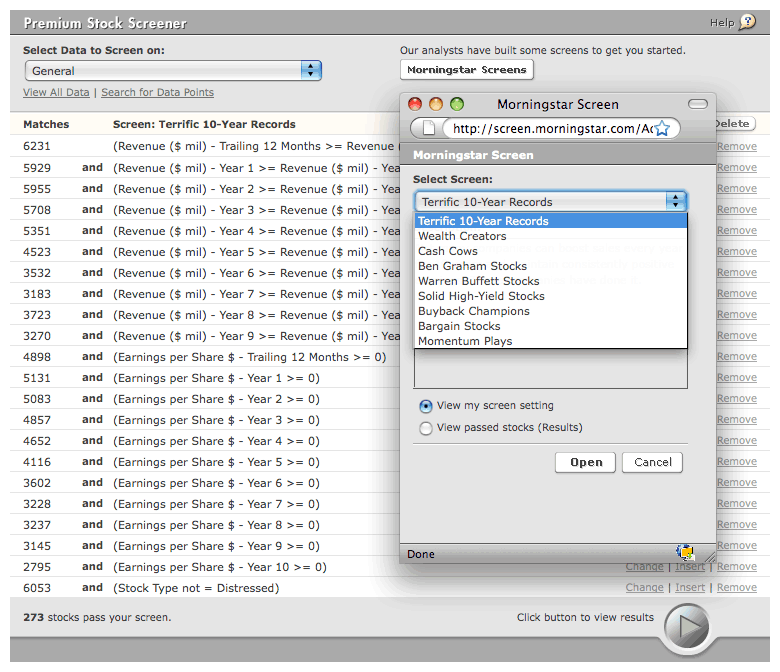Choose Wealth Creators from the list
Screen dimensions: 780x672
click(x=551, y=236)
